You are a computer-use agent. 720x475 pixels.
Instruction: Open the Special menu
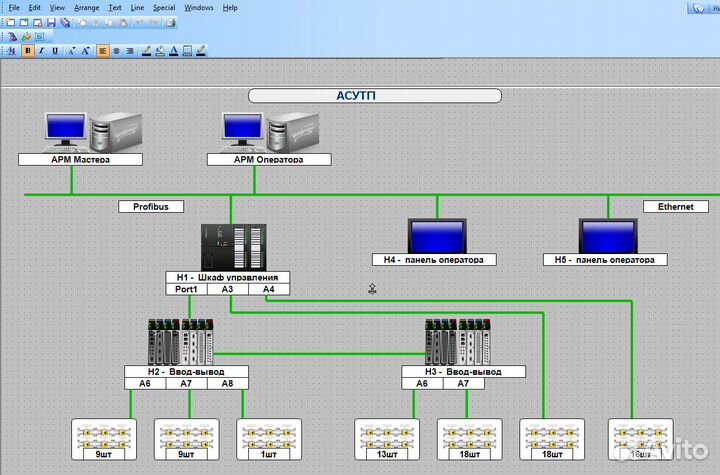pyautogui.click(x=163, y=7)
